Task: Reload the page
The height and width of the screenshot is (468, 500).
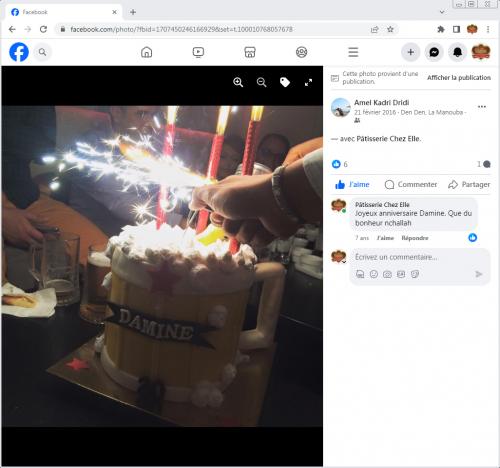Action: click(x=43, y=29)
